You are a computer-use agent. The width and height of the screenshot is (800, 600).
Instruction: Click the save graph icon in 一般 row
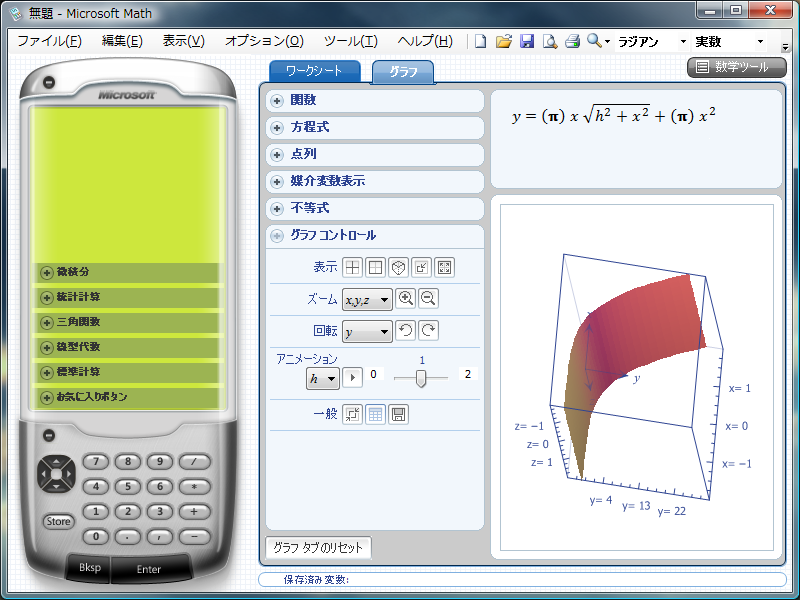[x=398, y=414]
